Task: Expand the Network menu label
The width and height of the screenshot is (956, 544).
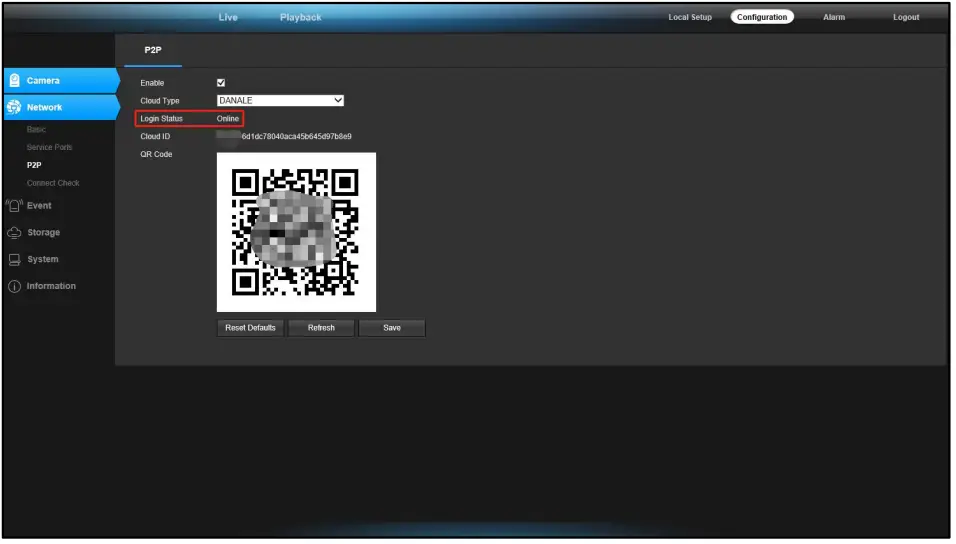Action: click(45, 107)
